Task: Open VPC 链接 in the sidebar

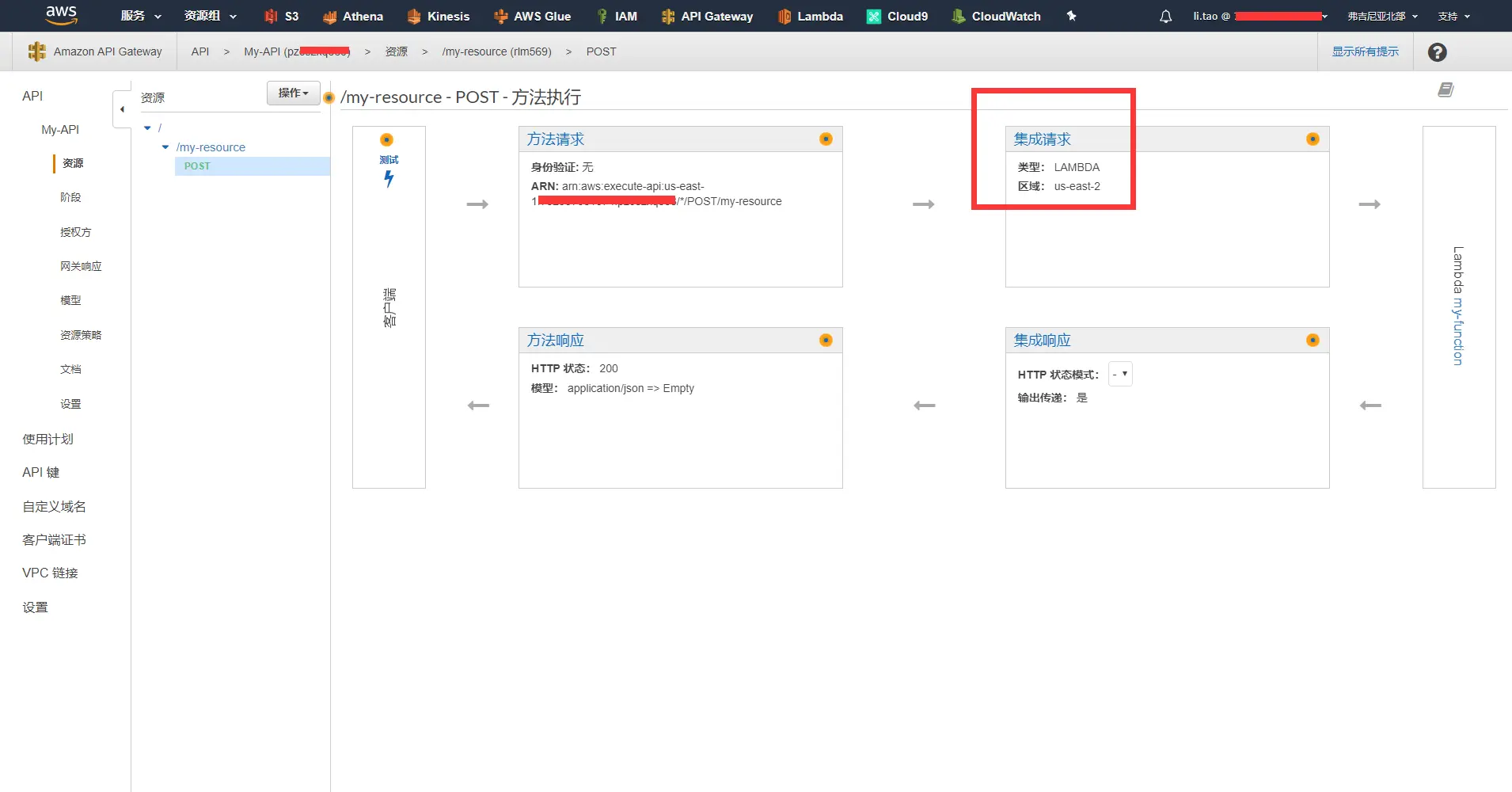Action: [50, 573]
